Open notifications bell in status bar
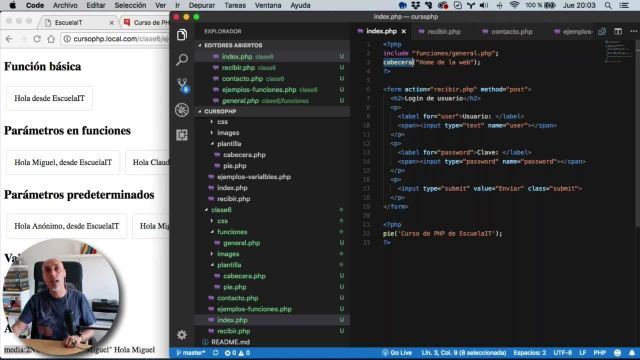This screenshot has width=640, height=360. point(632,353)
